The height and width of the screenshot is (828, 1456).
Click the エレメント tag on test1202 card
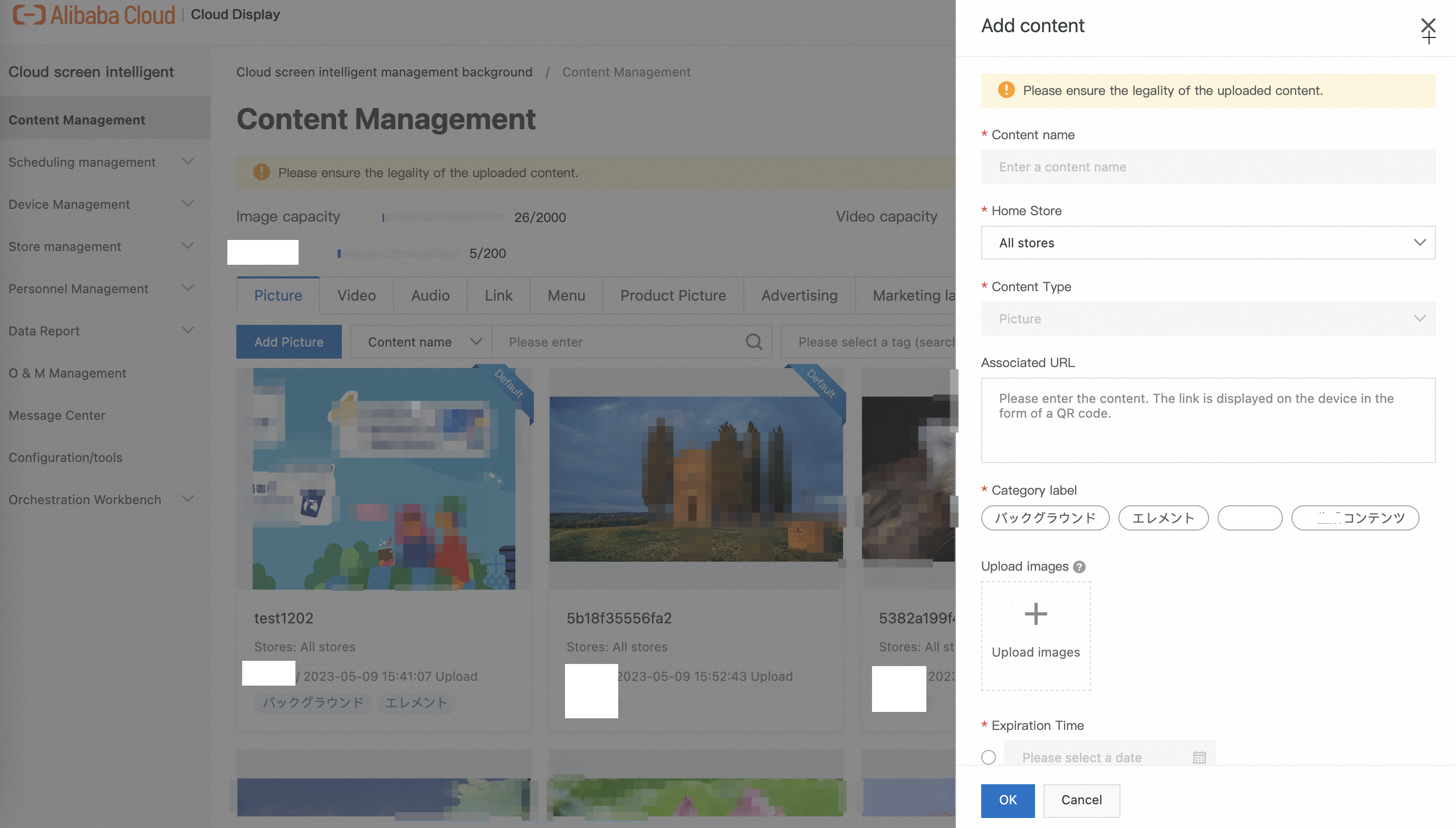[x=416, y=702]
